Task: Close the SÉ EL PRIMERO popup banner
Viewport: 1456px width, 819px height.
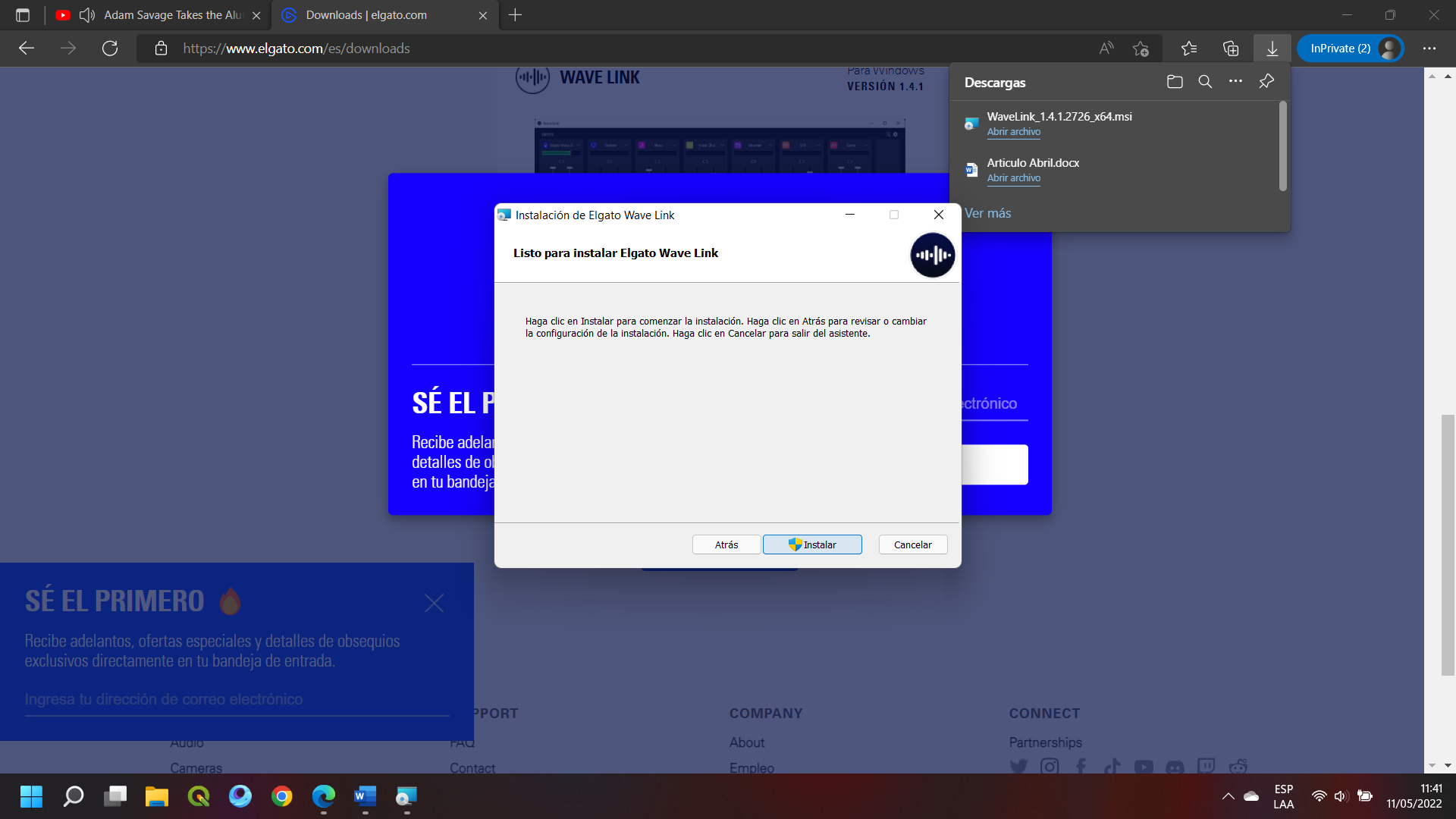Action: (x=434, y=603)
